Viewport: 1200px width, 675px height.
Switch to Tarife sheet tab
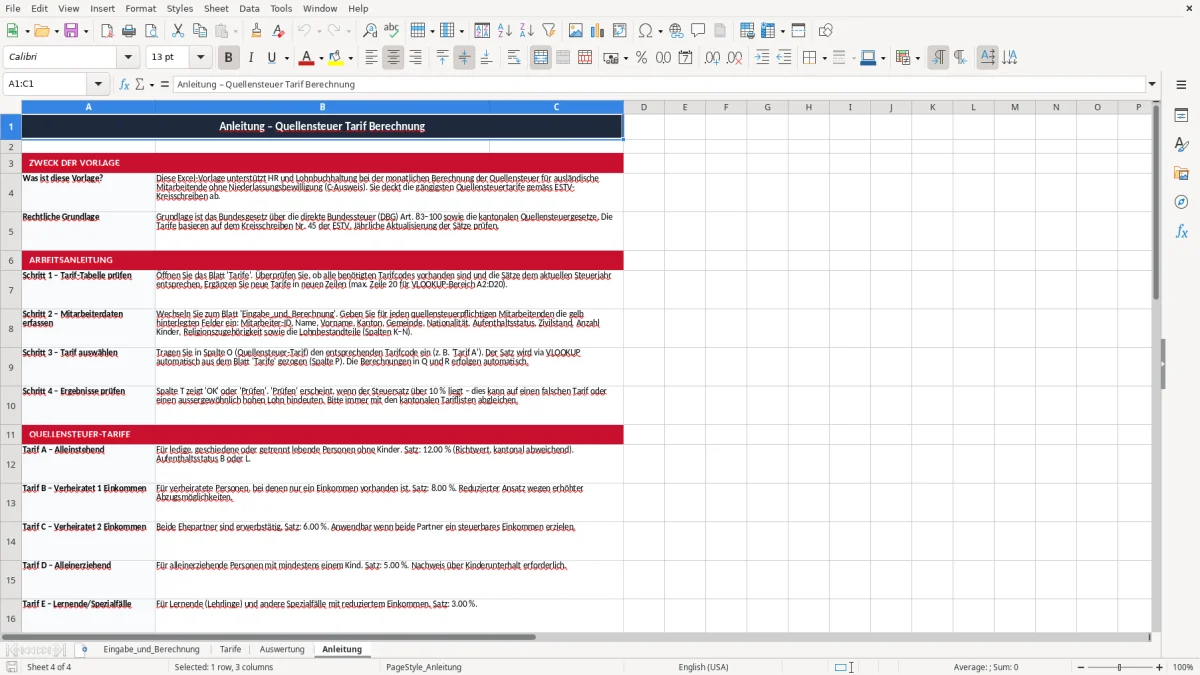[230, 649]
